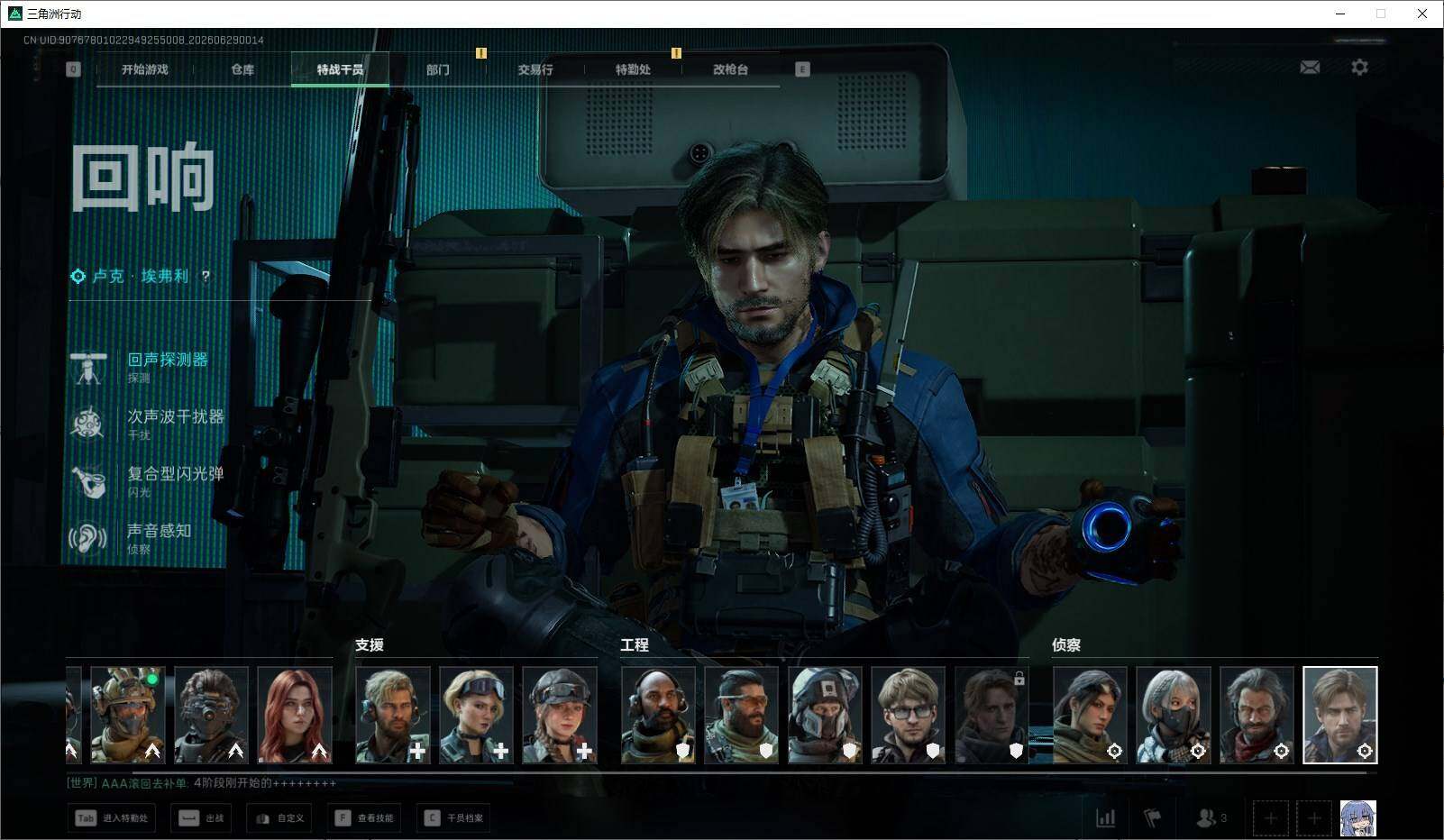
Task: Click the 出战 deploy button
Action: point(201,818)
